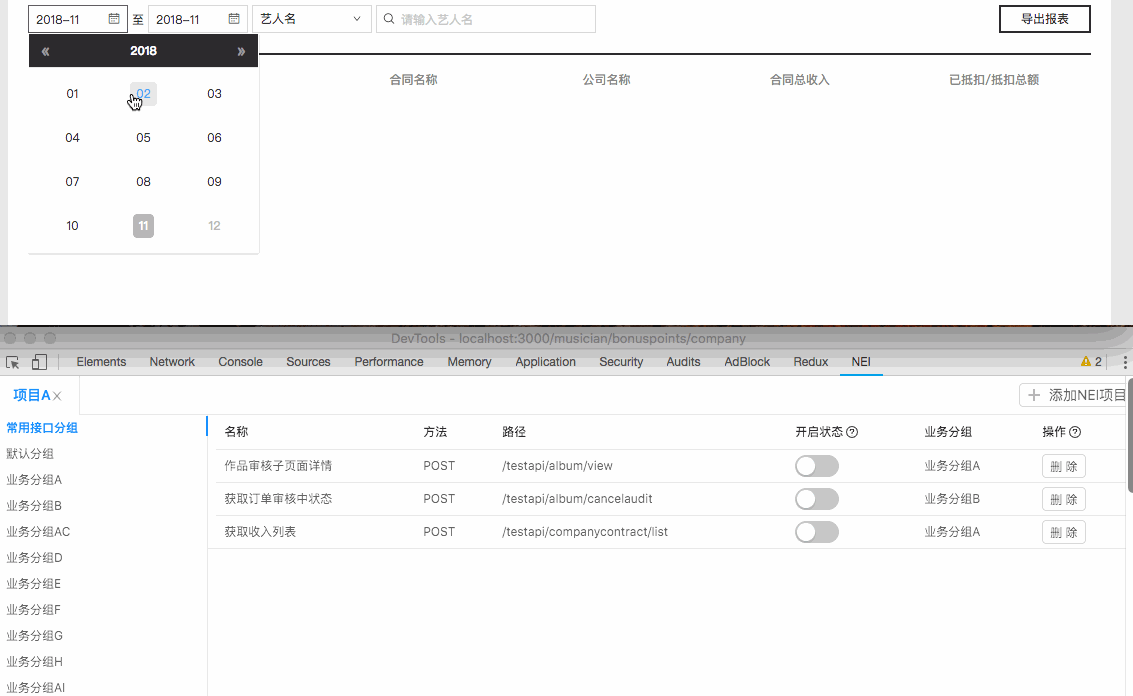1133x696 pixels.
Task: Click calendar icon in end date field
Action: coord(234,19)
